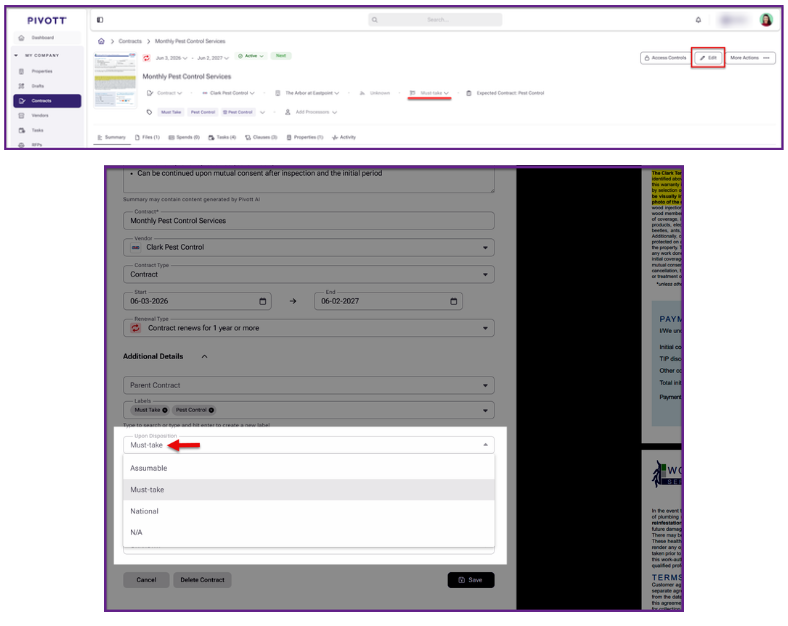
Task: Click Delete Contract button
Action: tap(203, 580)
